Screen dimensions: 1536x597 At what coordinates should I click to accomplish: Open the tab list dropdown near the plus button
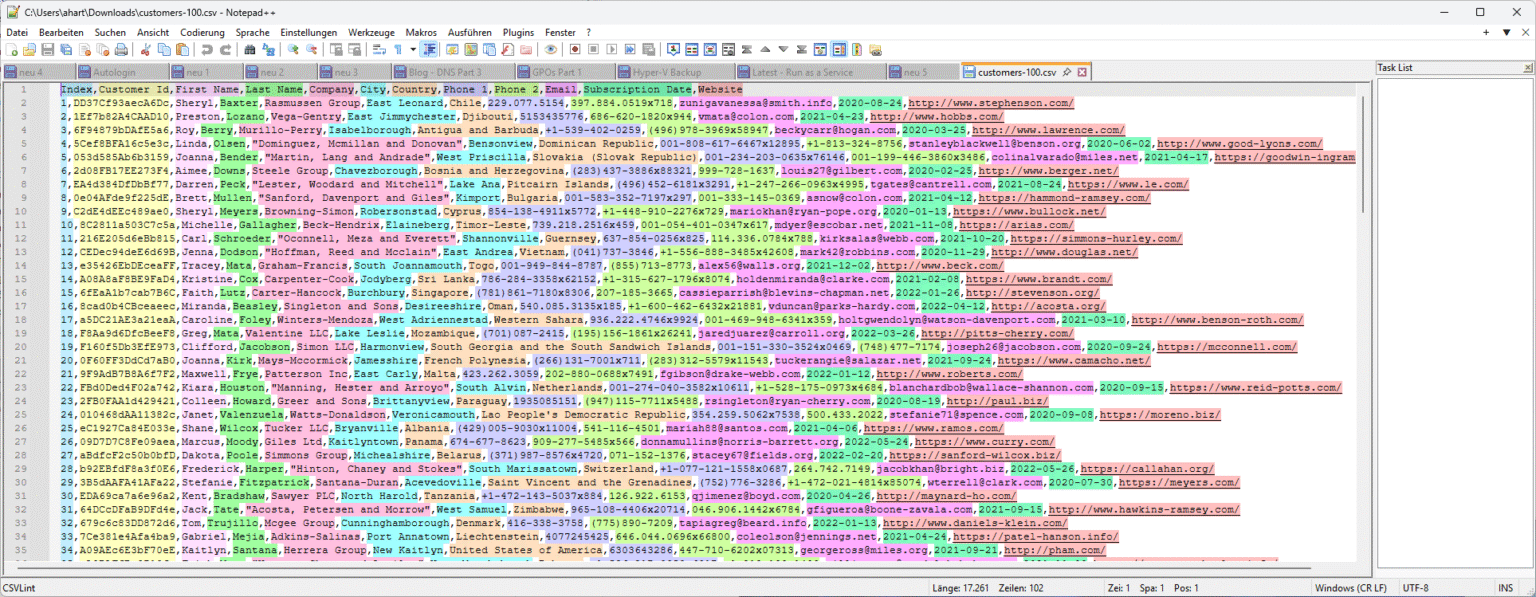(1505, 32)
